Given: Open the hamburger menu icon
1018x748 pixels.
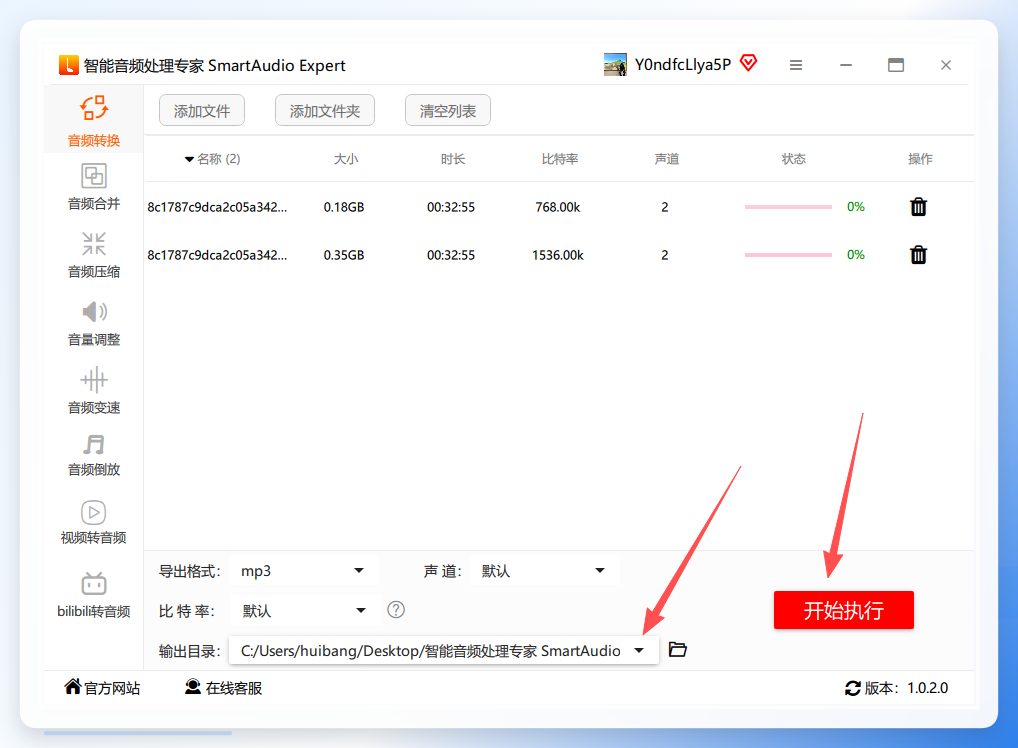Looking at the screenshot, I should [x=796, y=65].
